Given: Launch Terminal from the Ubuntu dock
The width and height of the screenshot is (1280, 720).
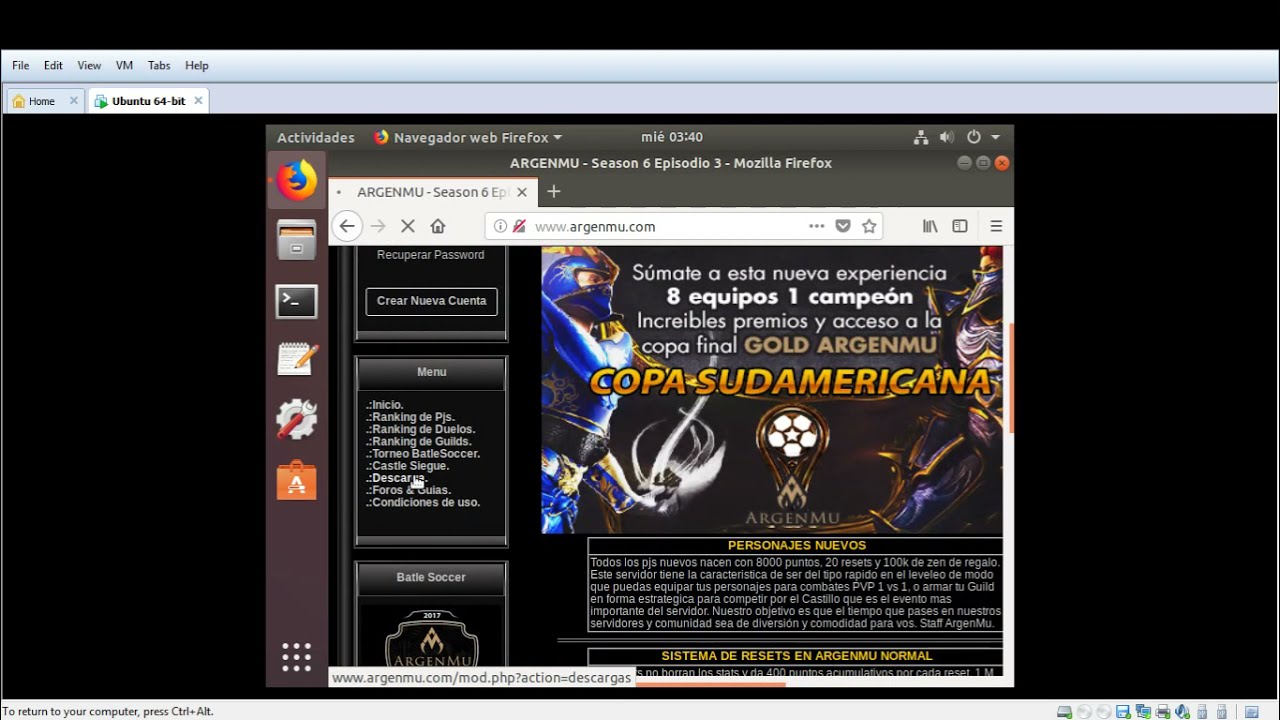Looking at the screenshot, I should 296,301.
